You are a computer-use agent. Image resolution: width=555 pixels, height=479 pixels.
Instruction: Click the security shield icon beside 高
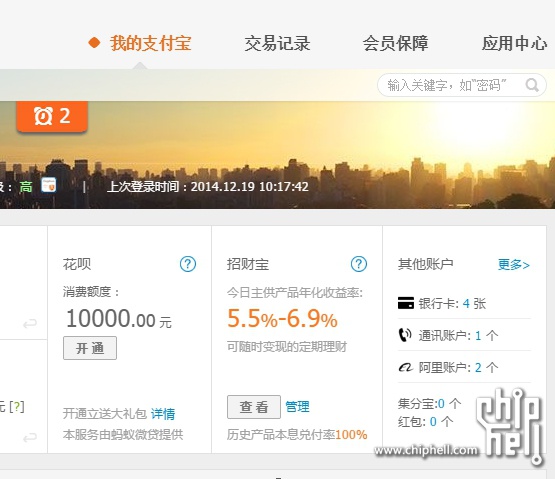48,185
